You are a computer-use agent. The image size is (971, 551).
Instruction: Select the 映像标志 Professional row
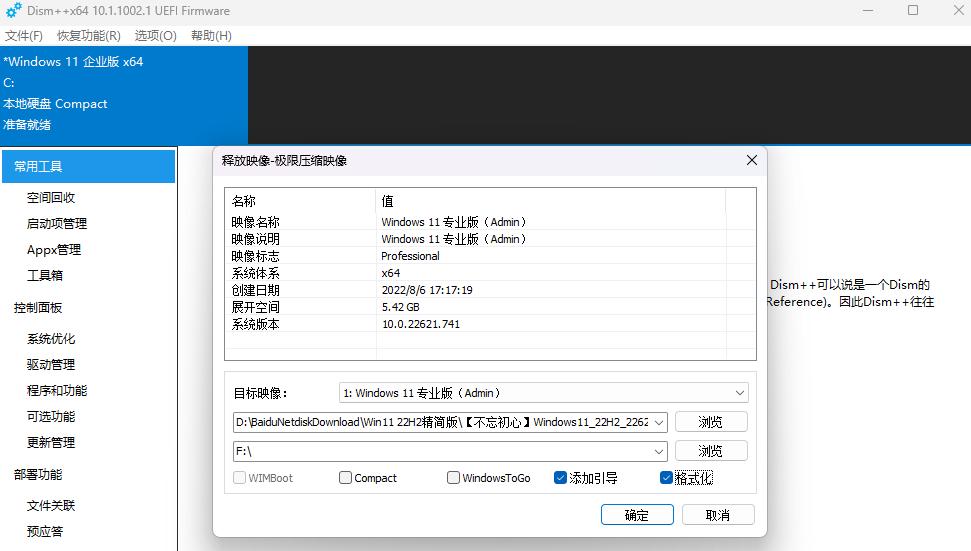click(490, 256)
